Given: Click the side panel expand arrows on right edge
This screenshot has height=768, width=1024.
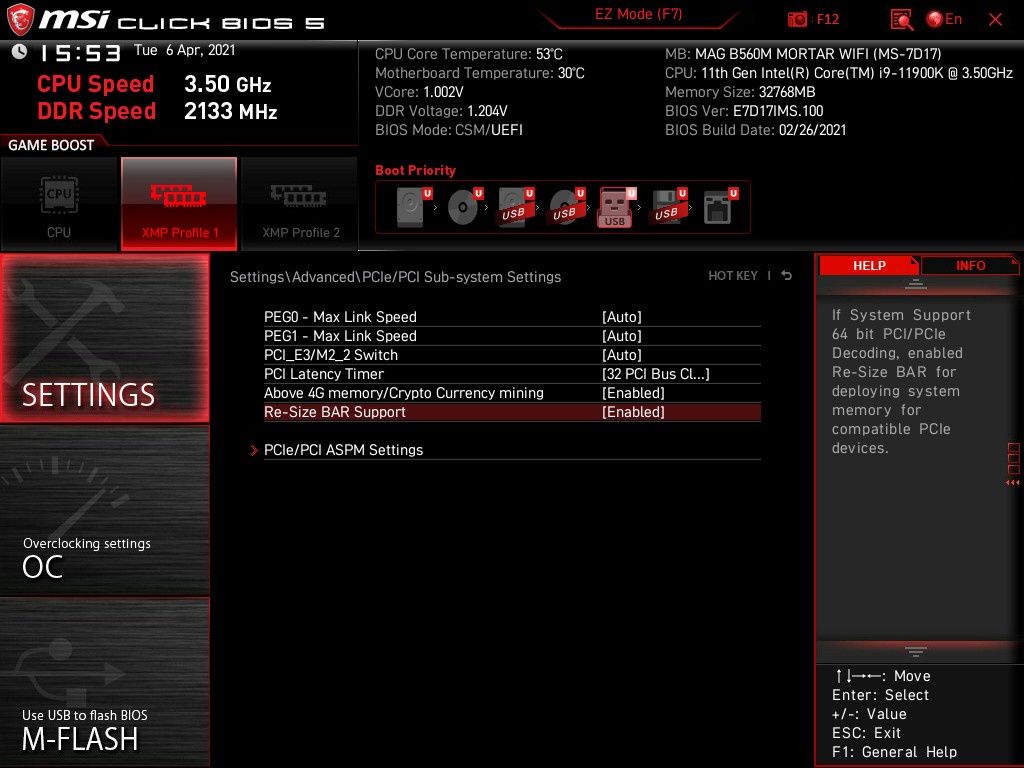Looking at the screenshot, I should pos(1012,483).
